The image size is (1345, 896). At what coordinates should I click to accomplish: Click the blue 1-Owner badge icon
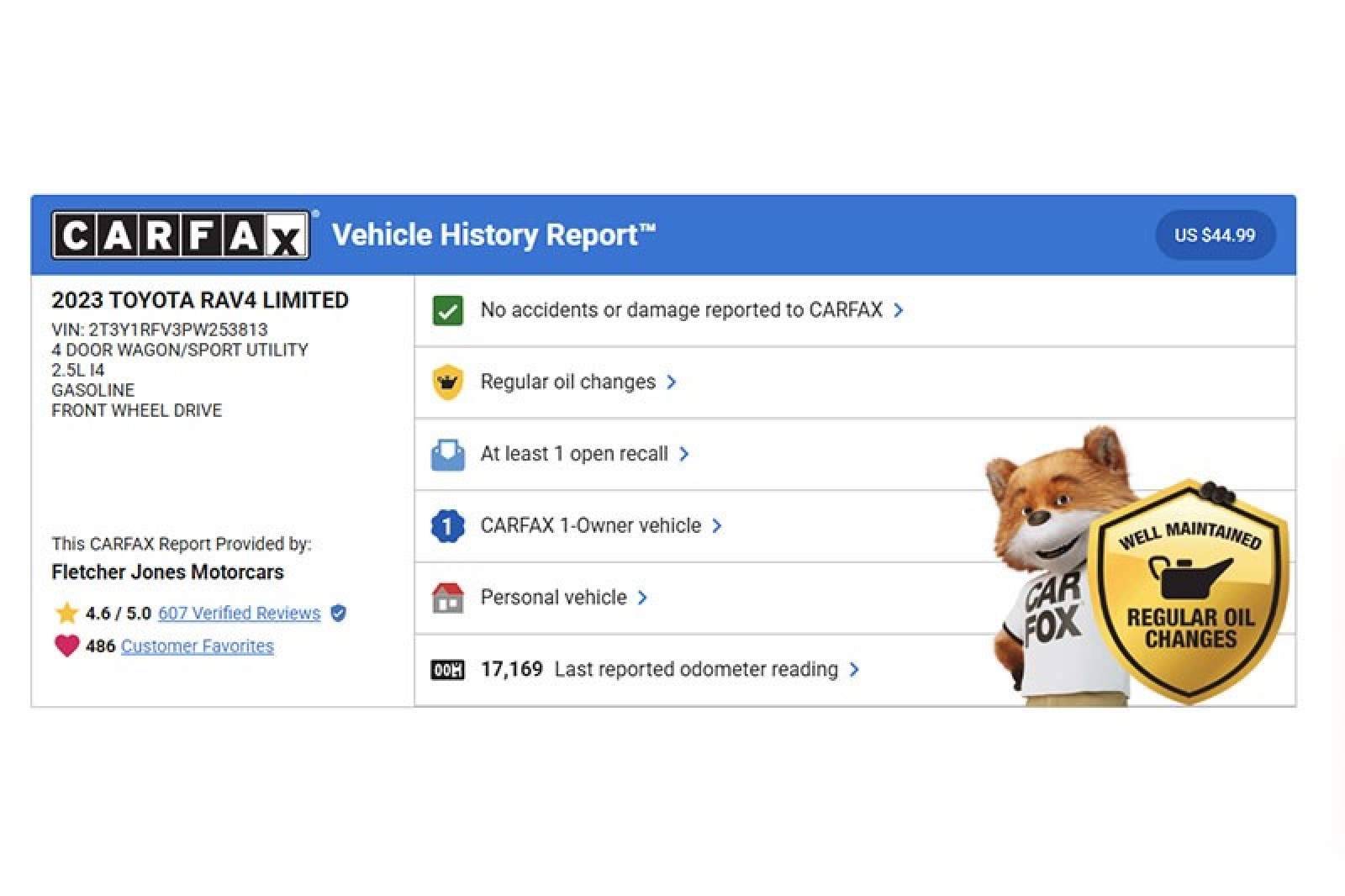click(447, 526)
